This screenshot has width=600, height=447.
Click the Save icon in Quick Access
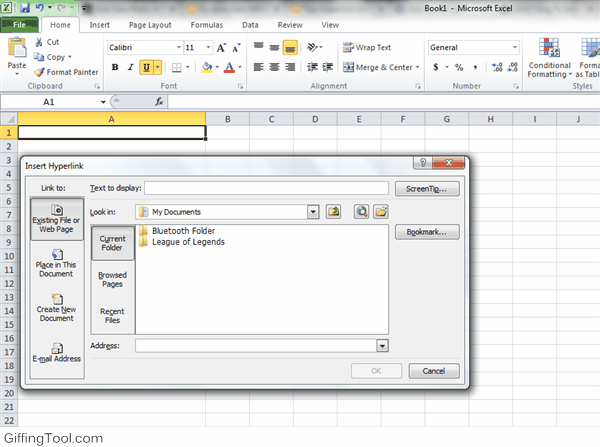[24, 7]
